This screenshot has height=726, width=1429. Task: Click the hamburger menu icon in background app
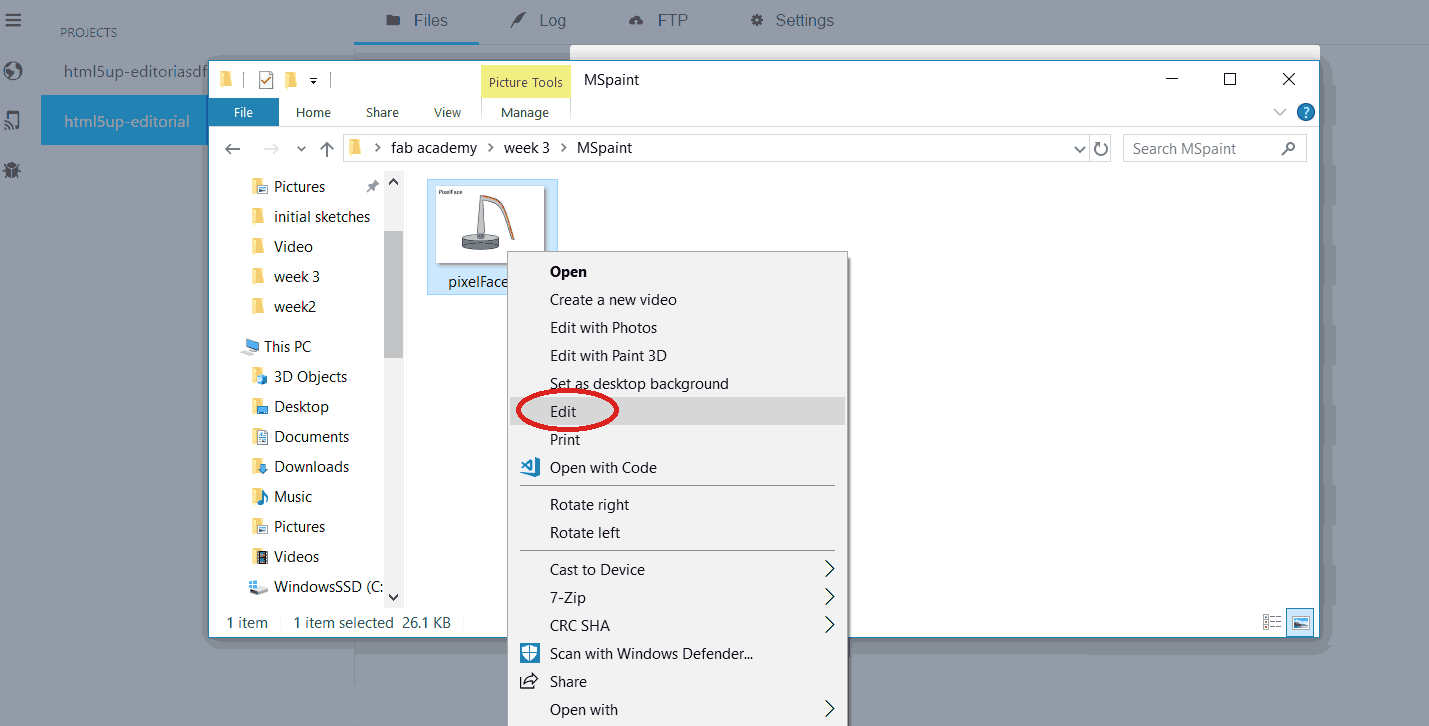tap(13, 20)
